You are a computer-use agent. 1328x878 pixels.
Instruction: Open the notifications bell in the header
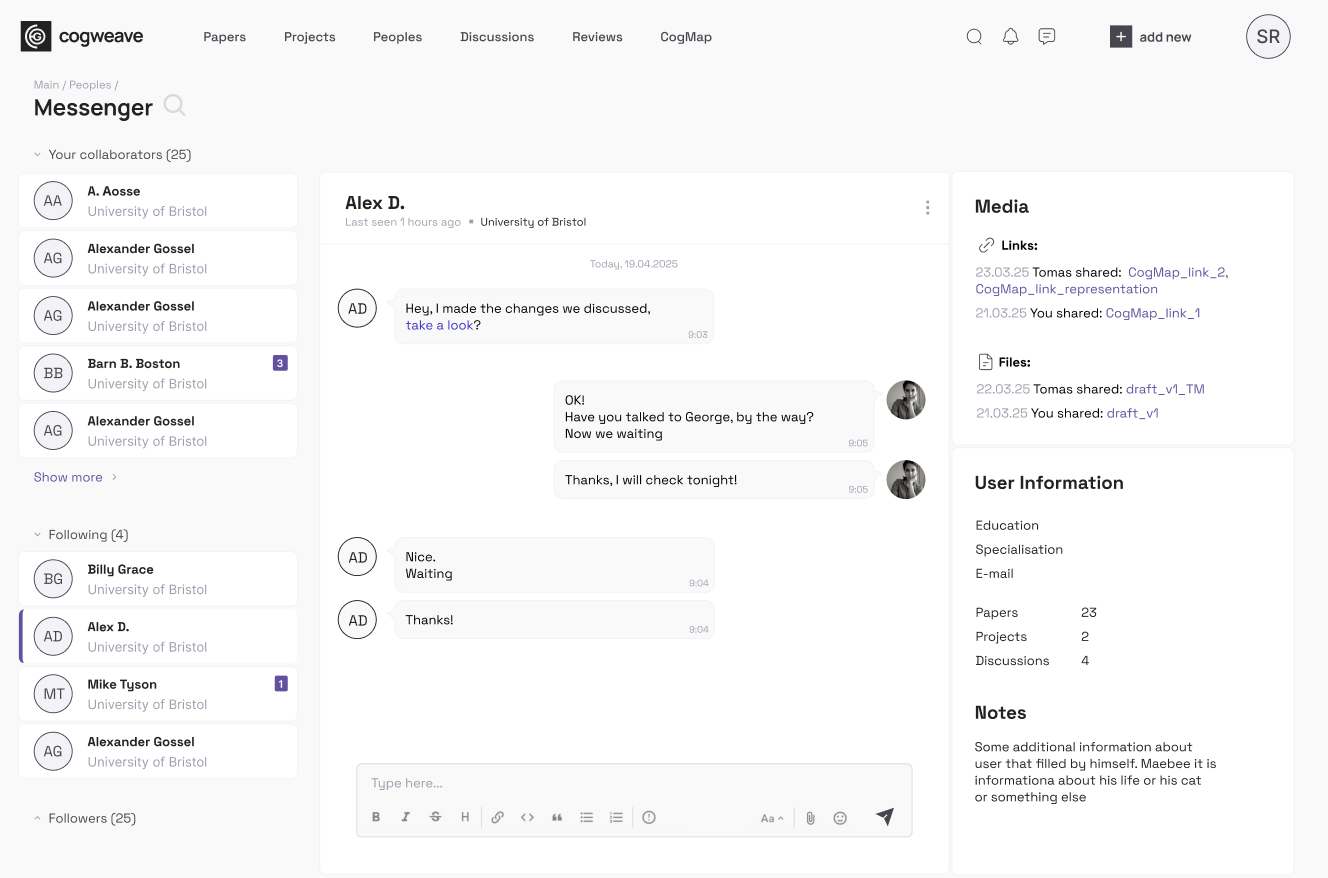coord(1010,37)
